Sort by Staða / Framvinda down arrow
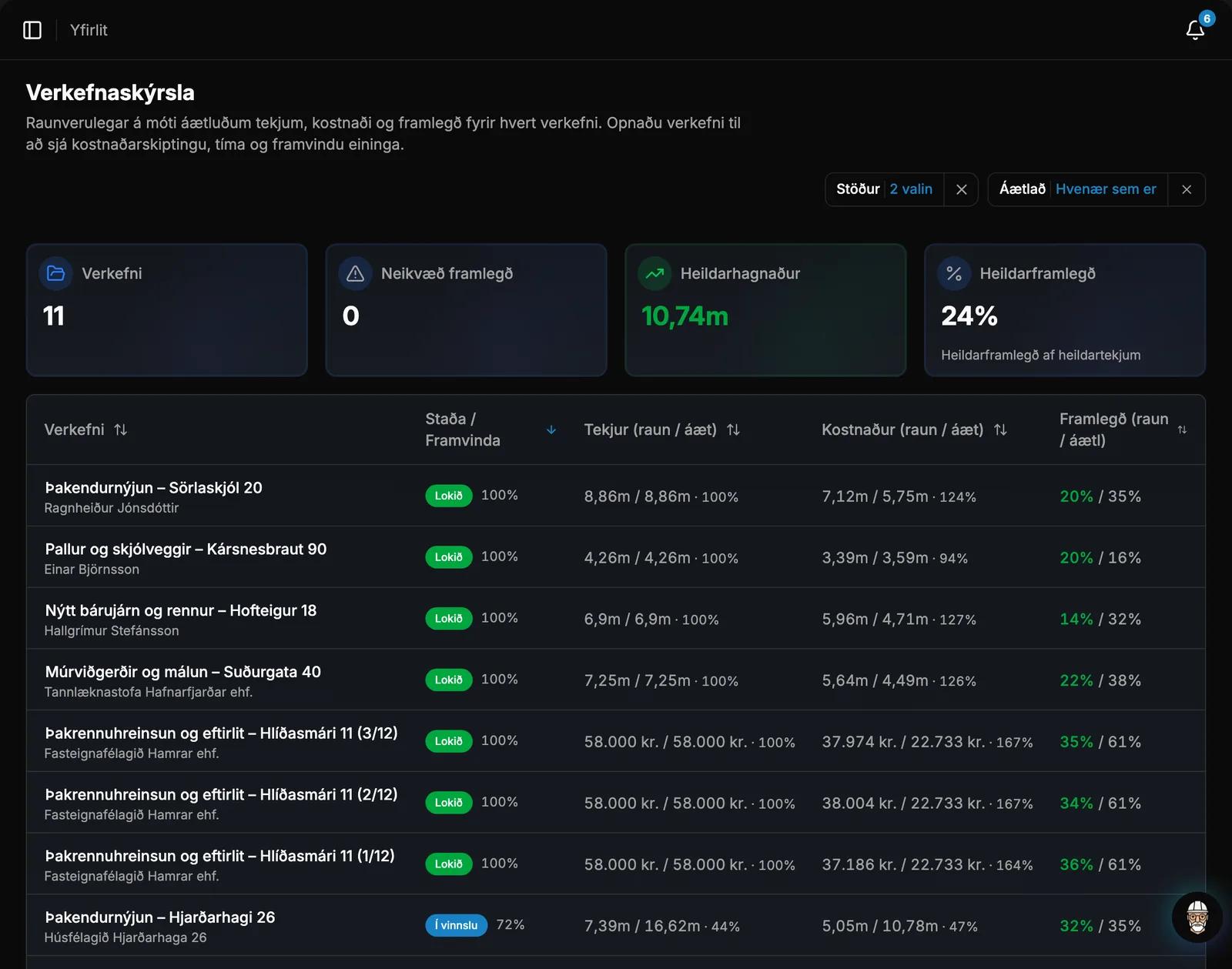The height and width of the screenshot is (969, 1232). click(551, 429)
